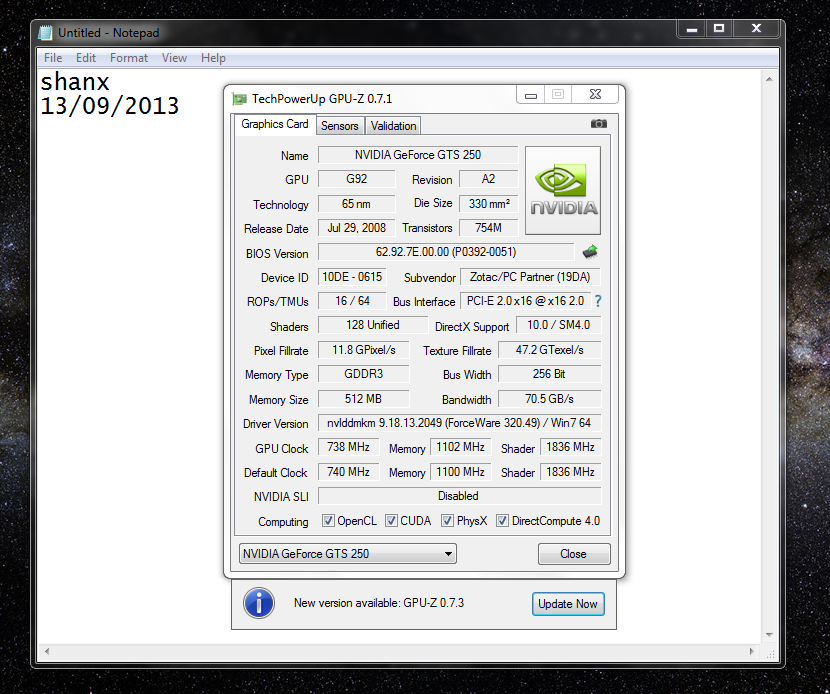The height and width of the screenshot is (694, 830).
Task: Click the text shanx in Notepad
Action: (x=75, y=82)
